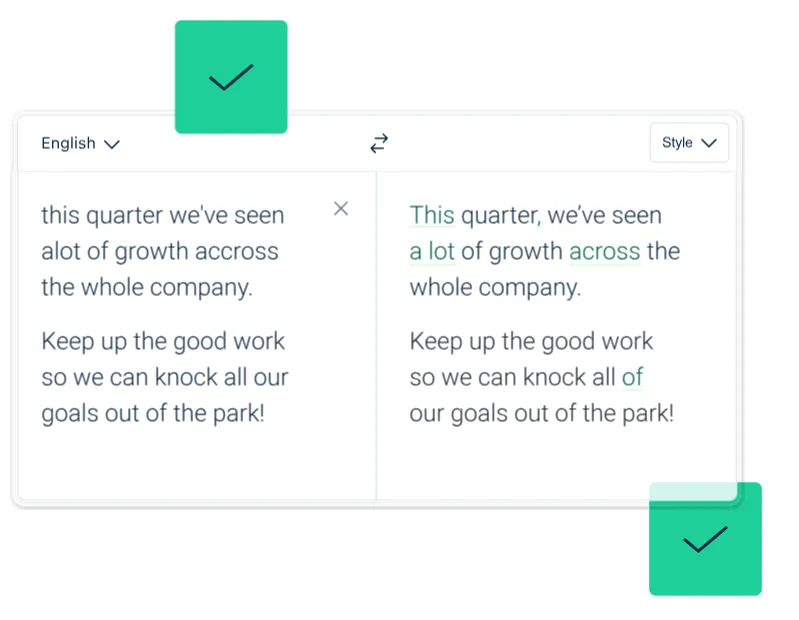
Task: Click the underlined "across" correction
Action: click(x=604, y=252)
